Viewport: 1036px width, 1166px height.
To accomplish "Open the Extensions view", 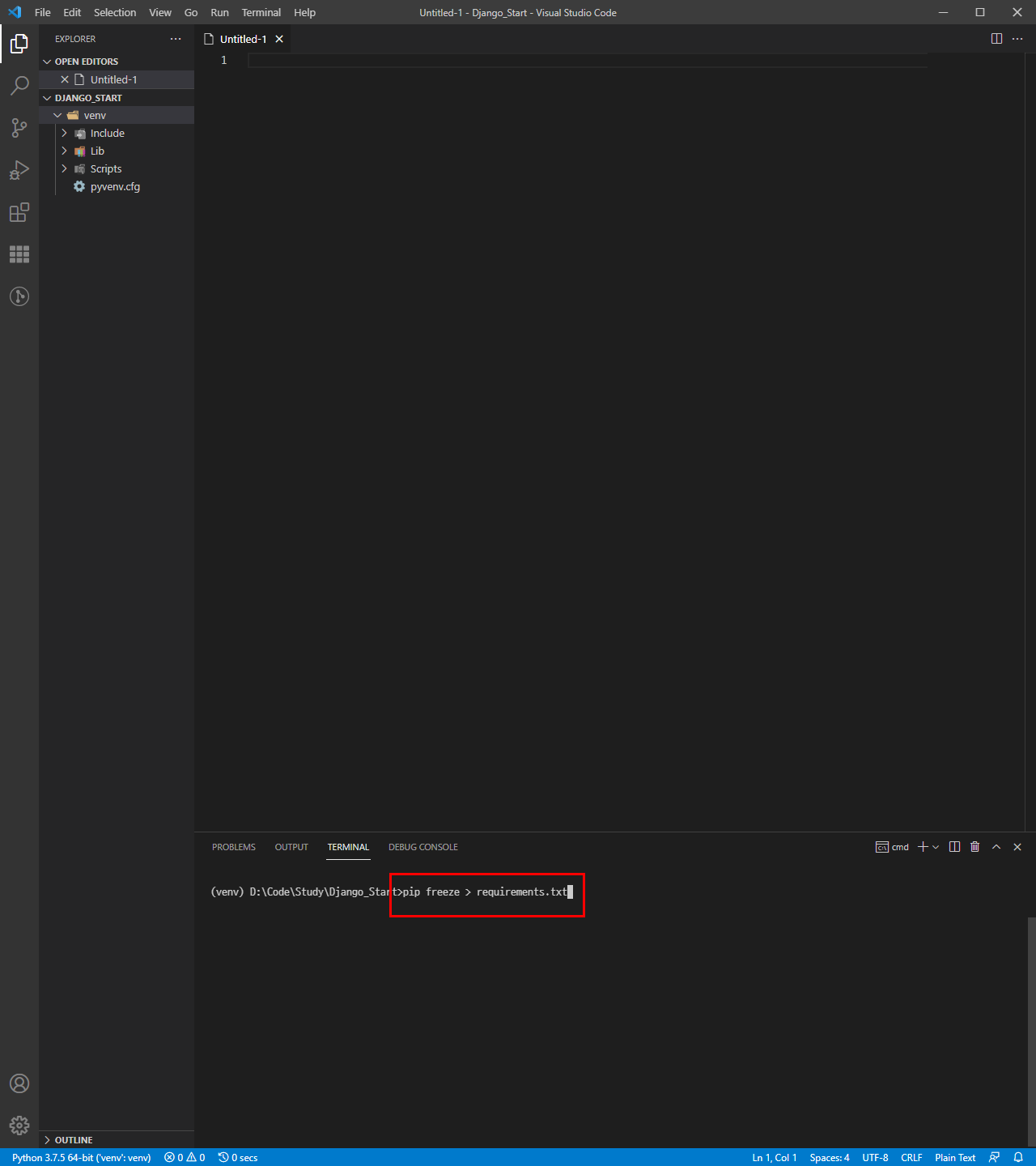I will [x=19, y=212].
